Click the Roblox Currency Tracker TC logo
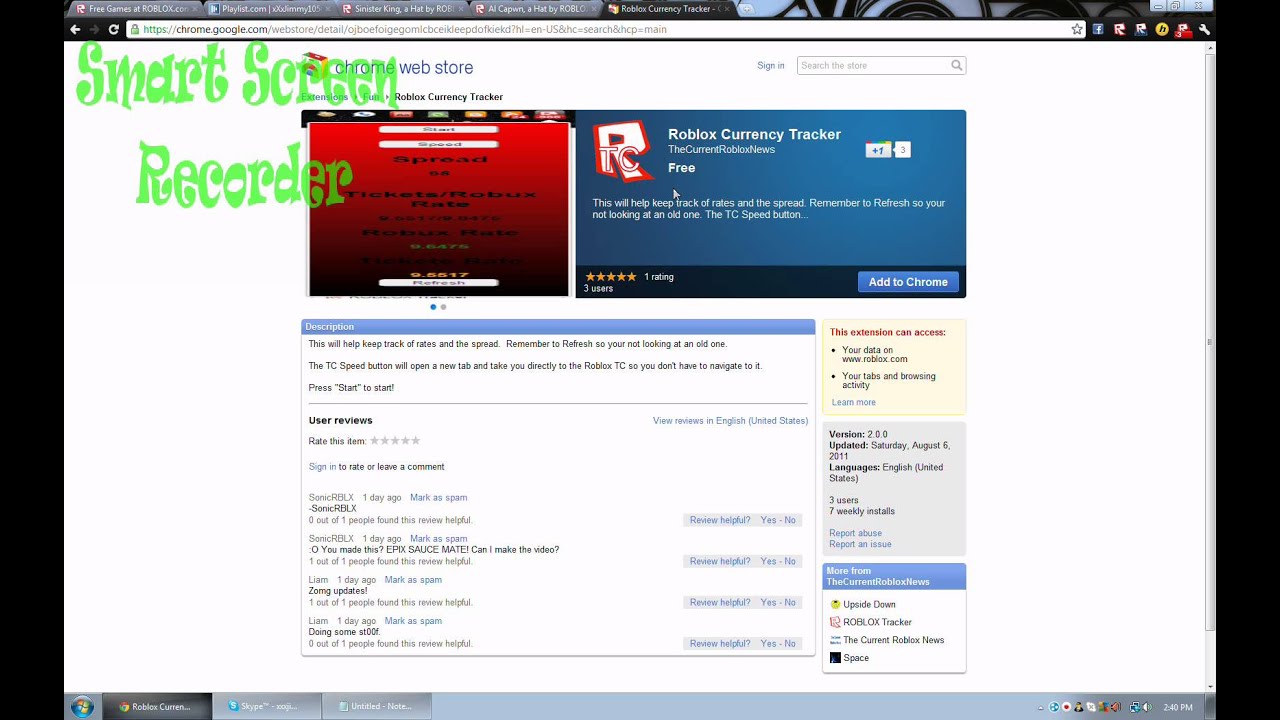 623,153
